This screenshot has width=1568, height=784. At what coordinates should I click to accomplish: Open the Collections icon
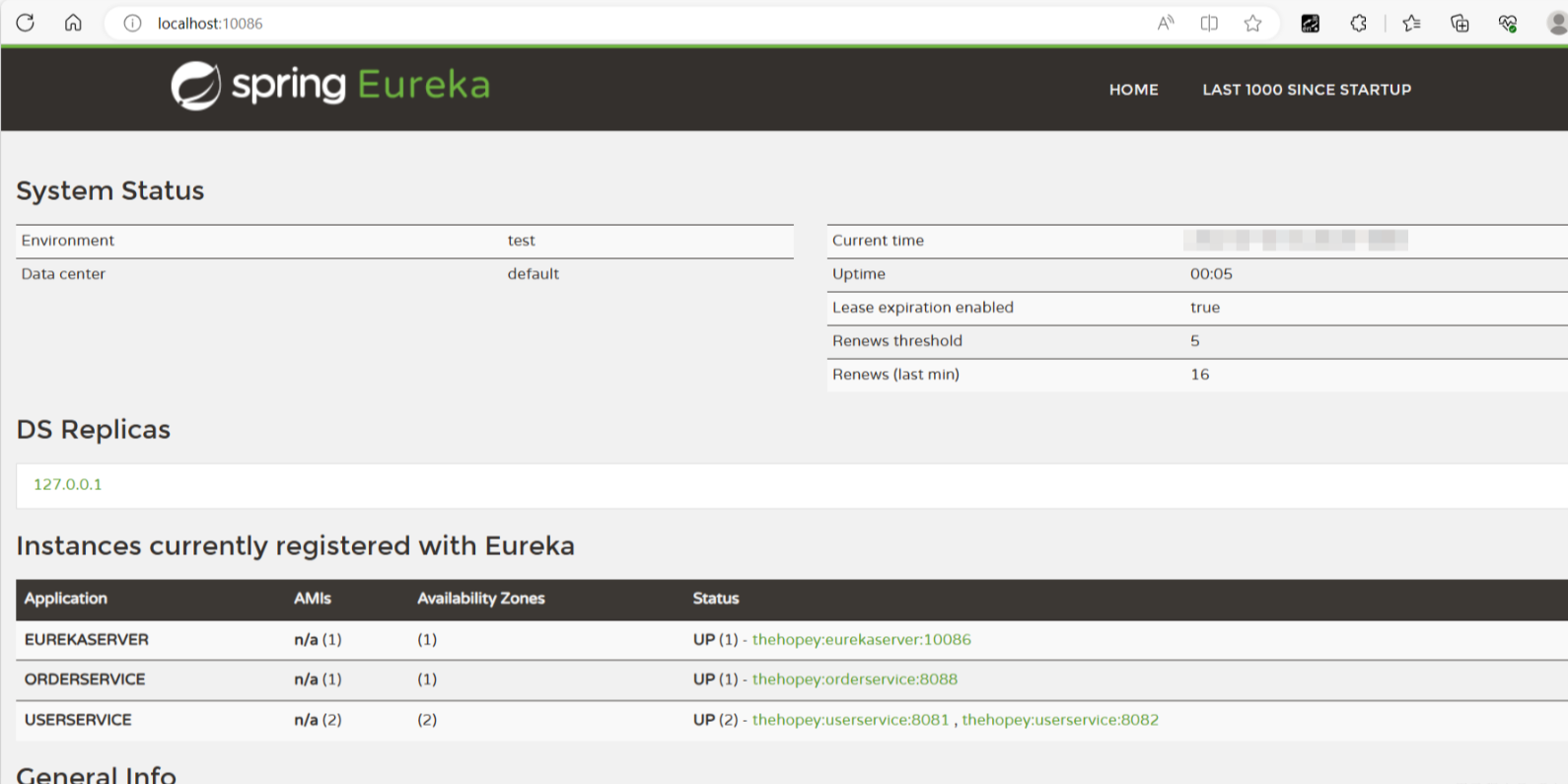pos(1460,24)
